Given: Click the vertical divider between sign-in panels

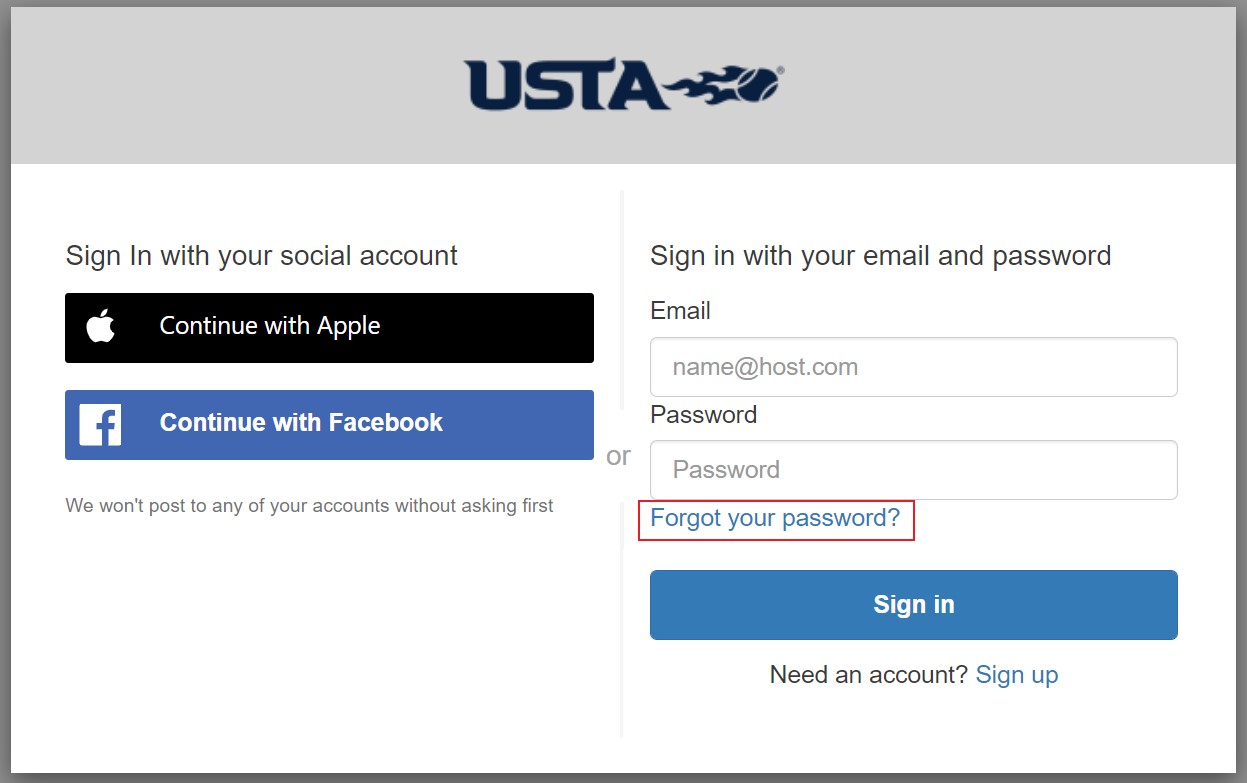Looking at the screenshot, I should tap(622, 300).
